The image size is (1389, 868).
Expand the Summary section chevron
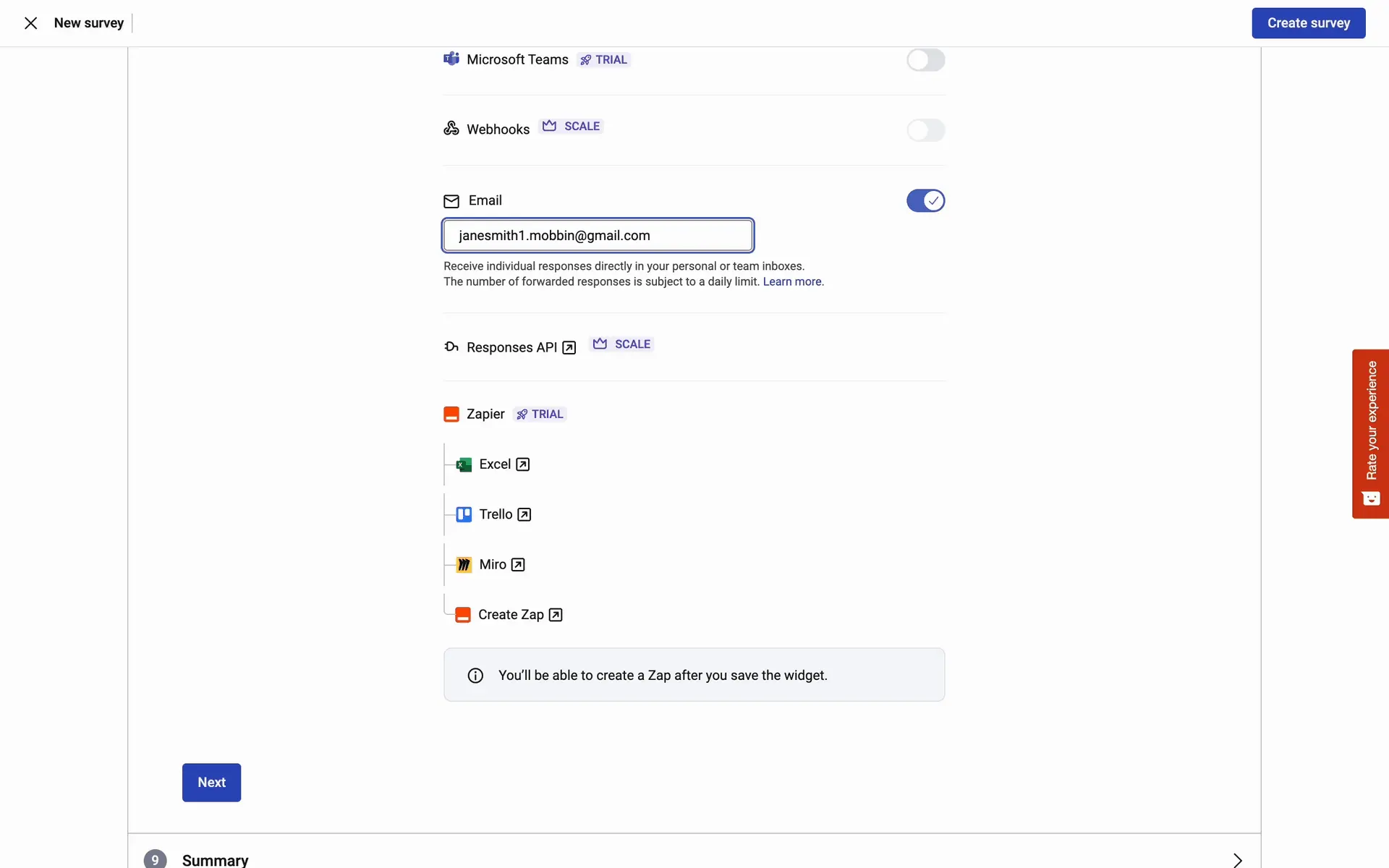[1237, 859]
